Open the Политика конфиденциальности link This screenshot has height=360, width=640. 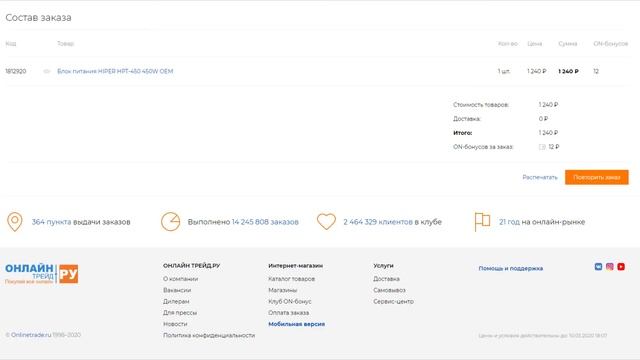pyautogui.click(x=209, y=335)
